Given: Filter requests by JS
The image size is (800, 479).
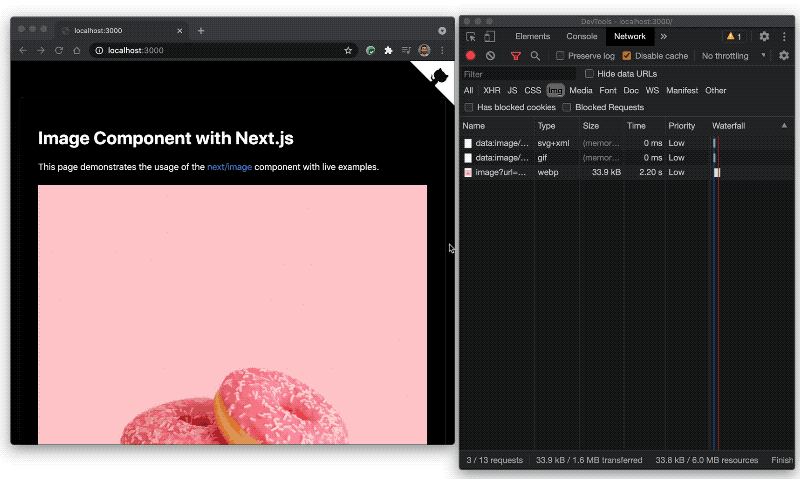Looking at the screenshot, I should (x=512, y=90).
